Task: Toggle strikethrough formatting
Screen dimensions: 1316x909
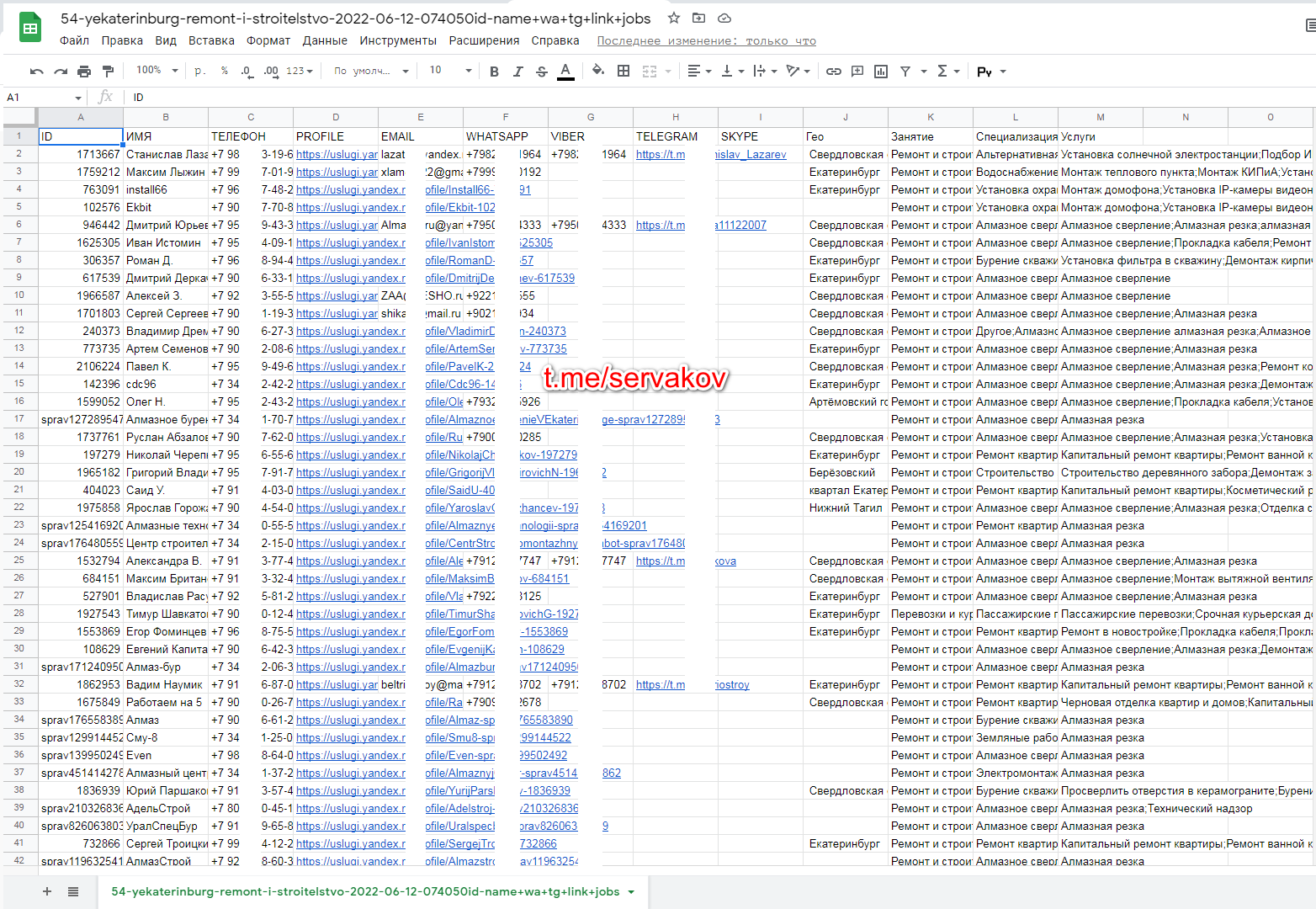Action: [x=542, y=72]
